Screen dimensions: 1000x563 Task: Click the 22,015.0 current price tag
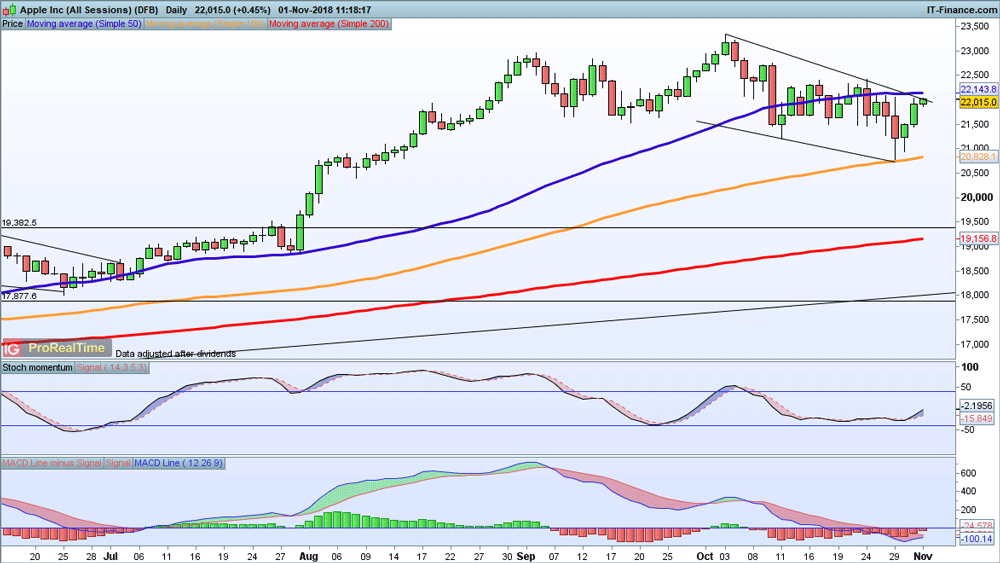click(978, 102)
